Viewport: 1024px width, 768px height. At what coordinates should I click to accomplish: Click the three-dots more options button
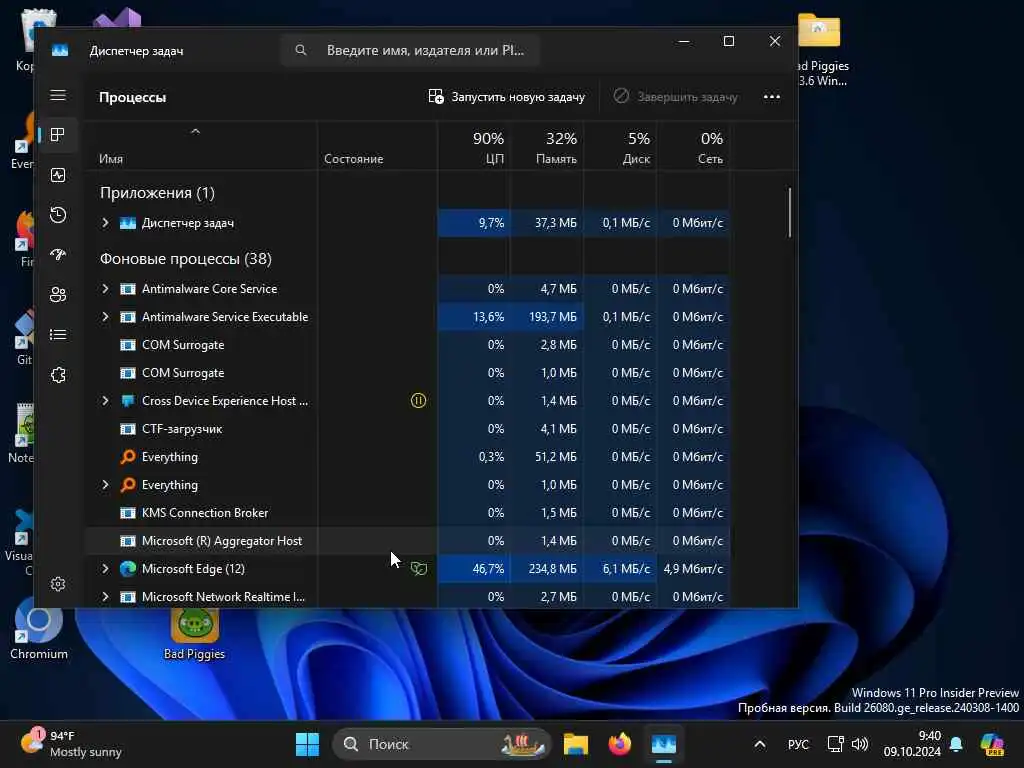pyautogui.click(x=772, y=97)
